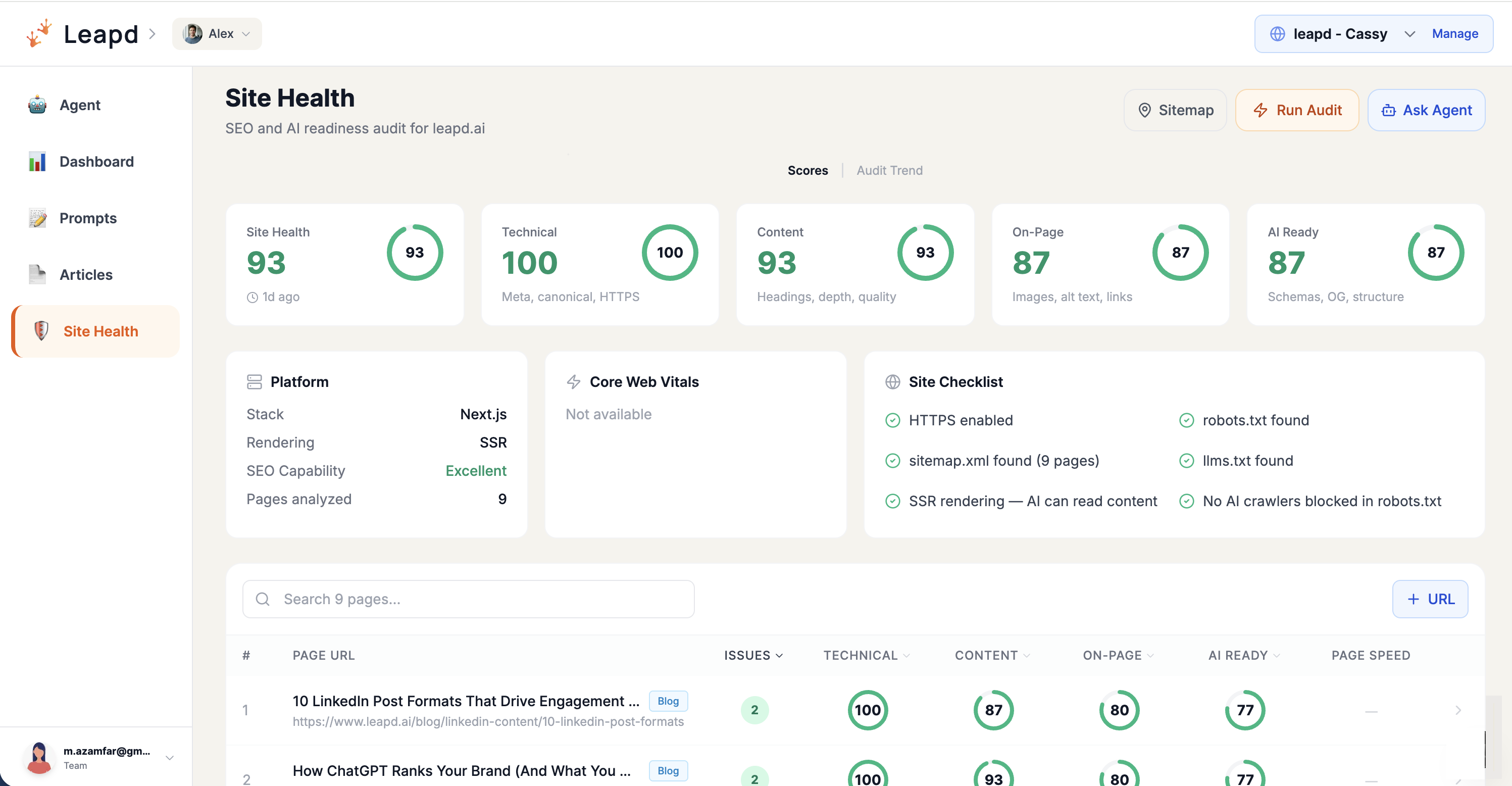Click the Site Health shield icon
1512x786 pixels.
tap(41, 330)
